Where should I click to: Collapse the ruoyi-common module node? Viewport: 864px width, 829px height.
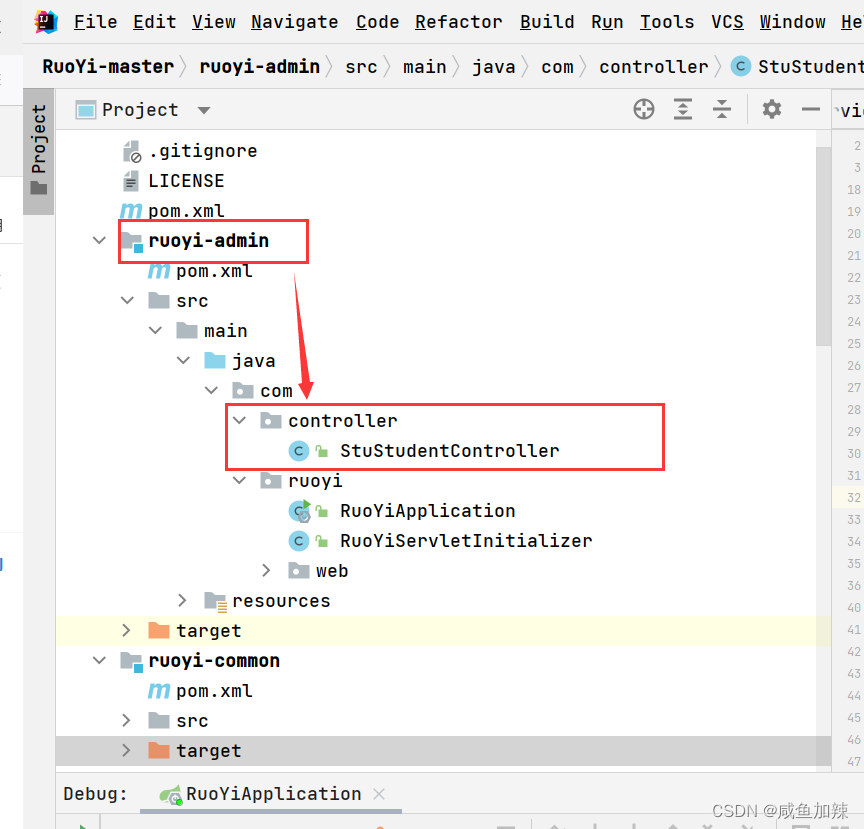(99, 660)
